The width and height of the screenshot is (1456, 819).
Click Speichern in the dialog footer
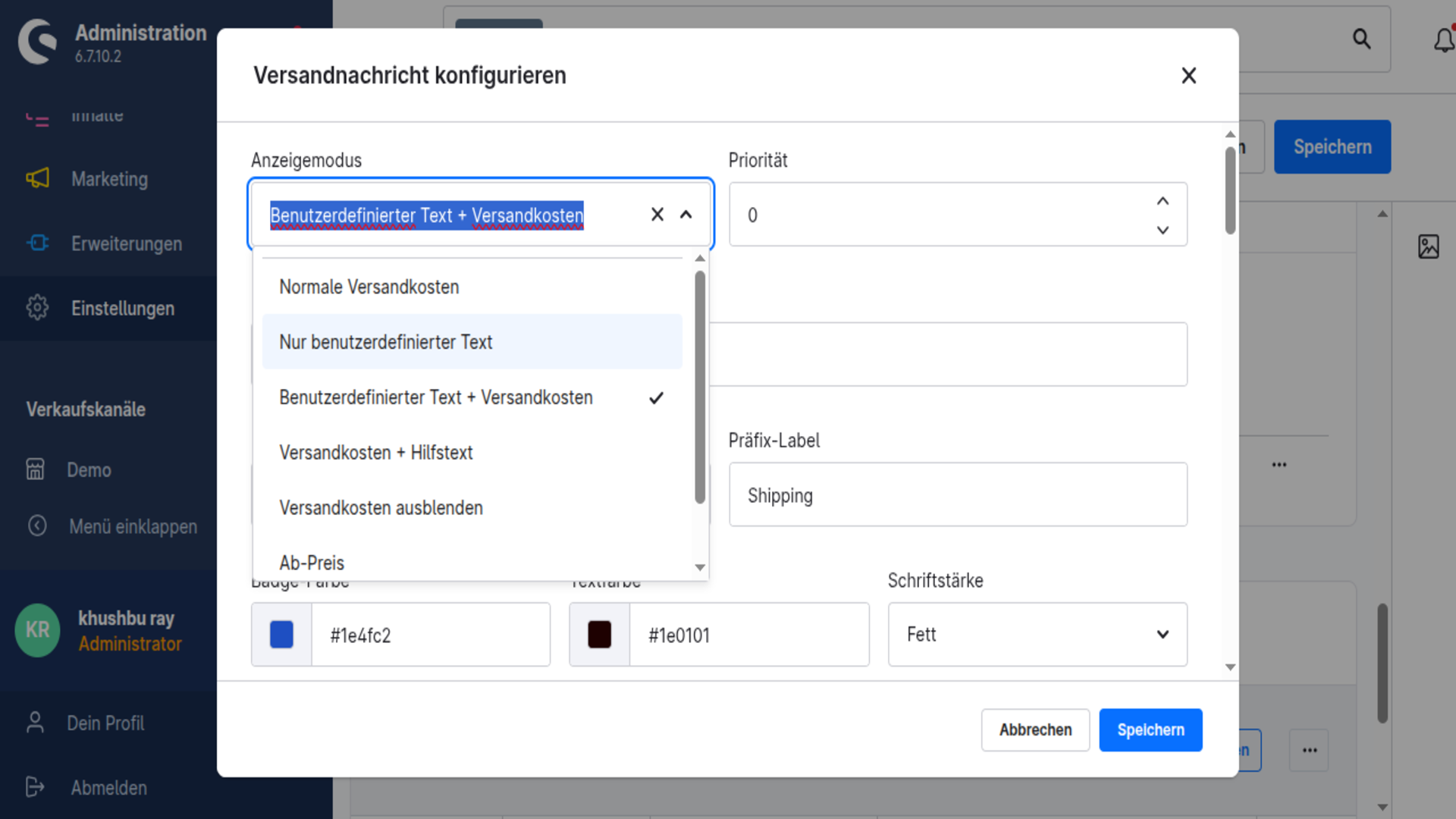(1150, 730)
